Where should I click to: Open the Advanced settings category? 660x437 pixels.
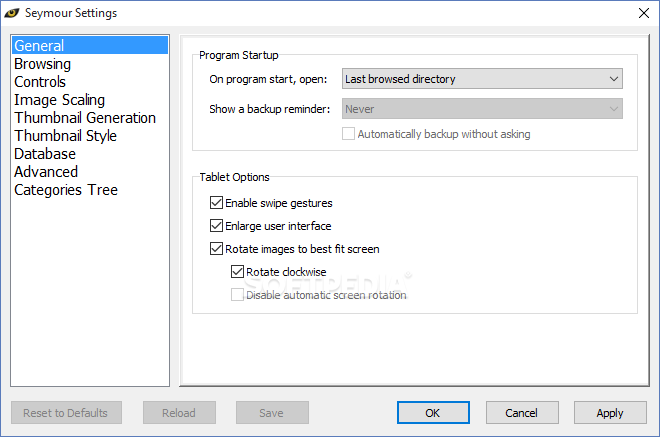tap(90, 172)
